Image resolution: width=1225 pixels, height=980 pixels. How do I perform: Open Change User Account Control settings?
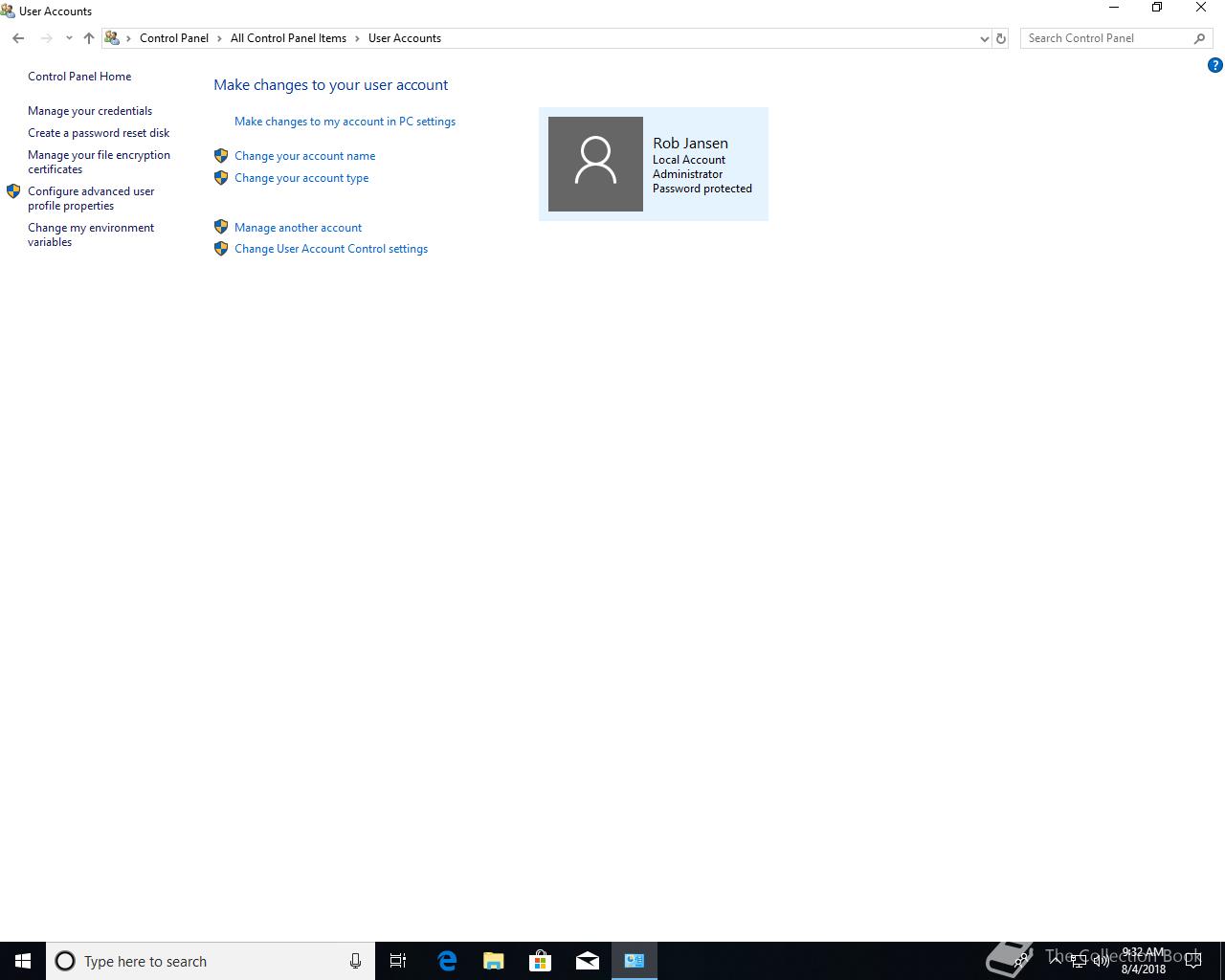coord(331,249)
